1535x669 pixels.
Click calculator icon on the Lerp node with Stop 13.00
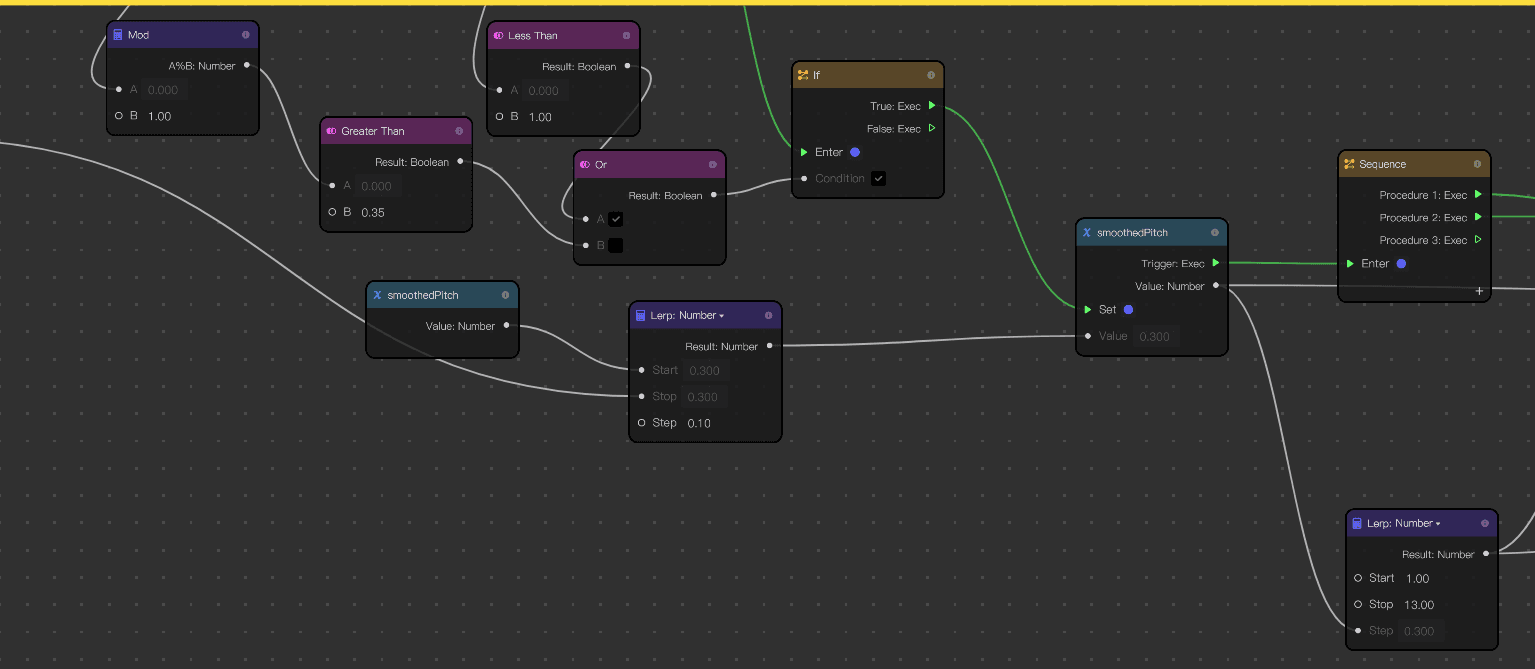pyautogui.click(x=1357, y=523)
